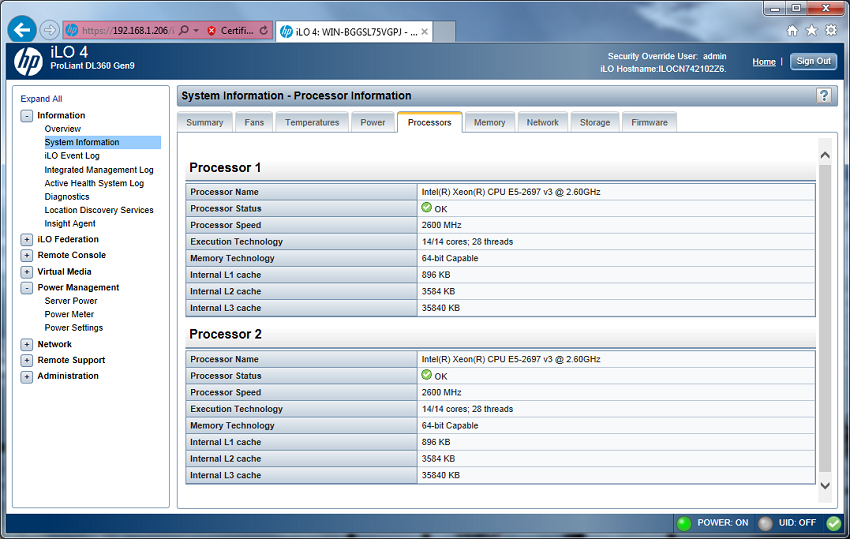850x539 pixels.
Task: Open the Power Meter page
Action: (x=69, y=315)
